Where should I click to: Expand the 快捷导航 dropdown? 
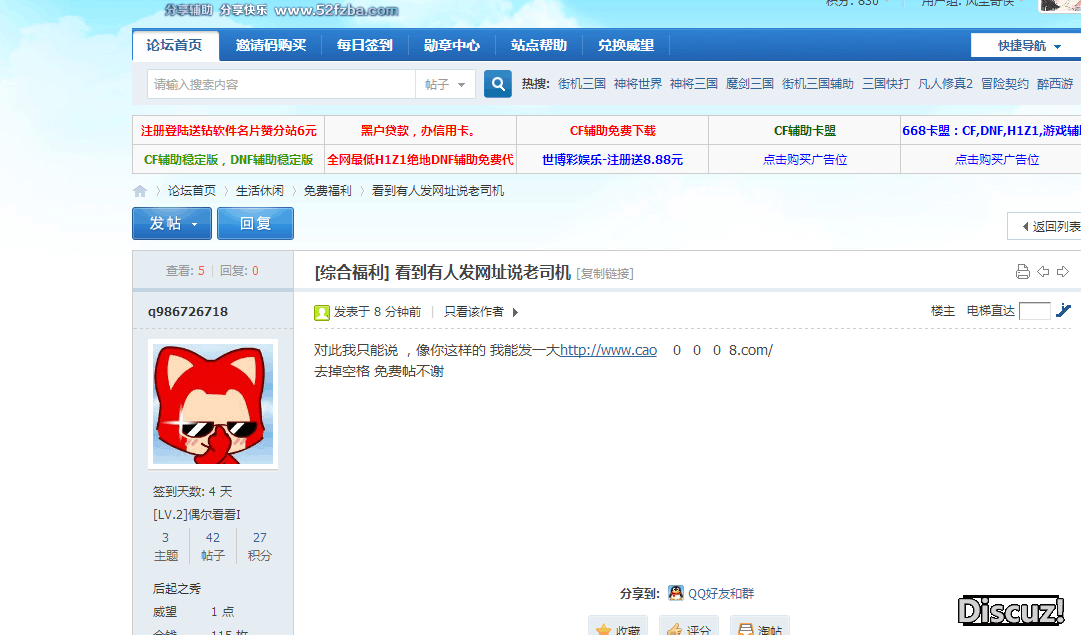(x=1028, y=46)
